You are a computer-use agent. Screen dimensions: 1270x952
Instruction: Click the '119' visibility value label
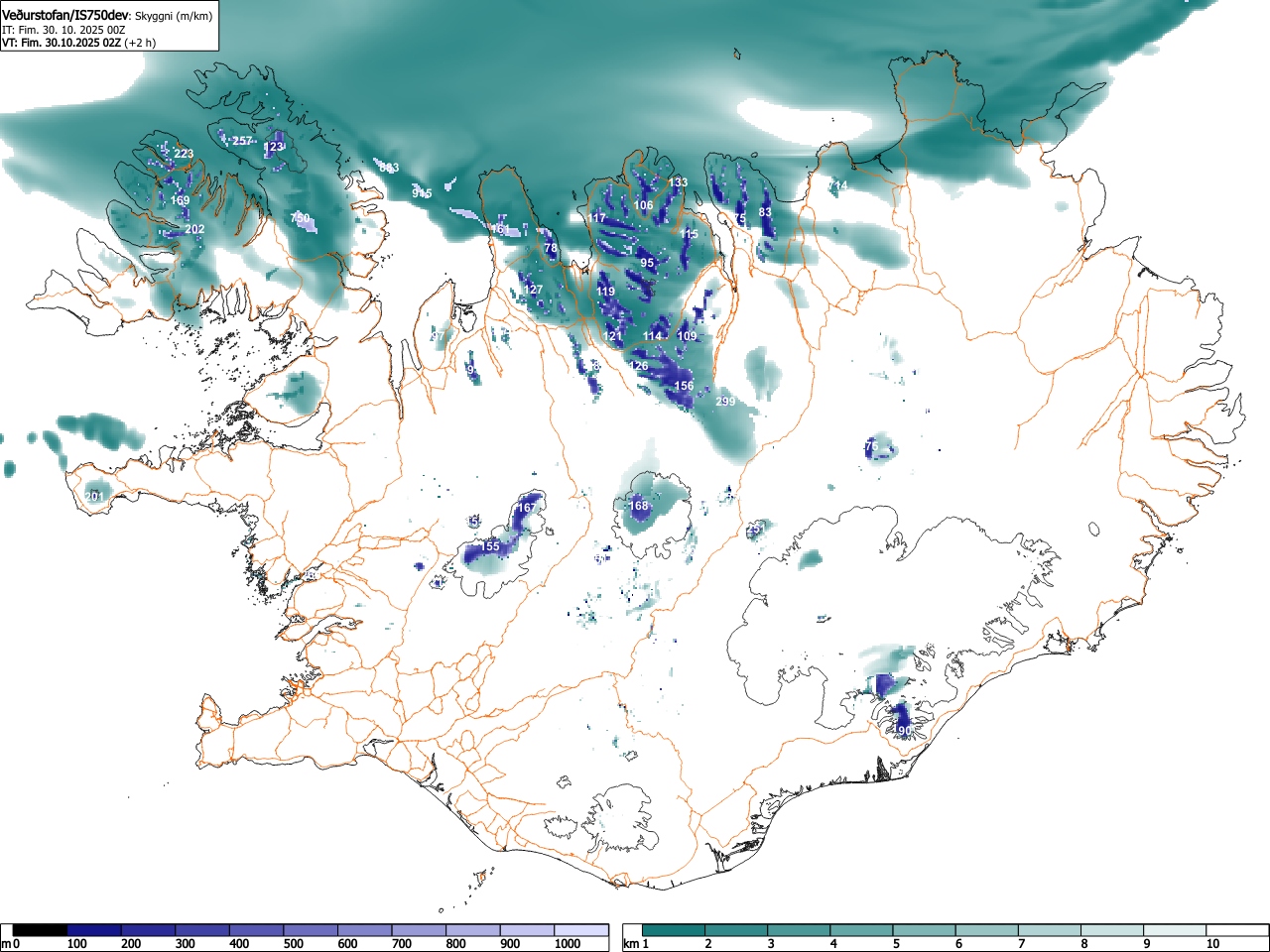[x=606, y=292]
